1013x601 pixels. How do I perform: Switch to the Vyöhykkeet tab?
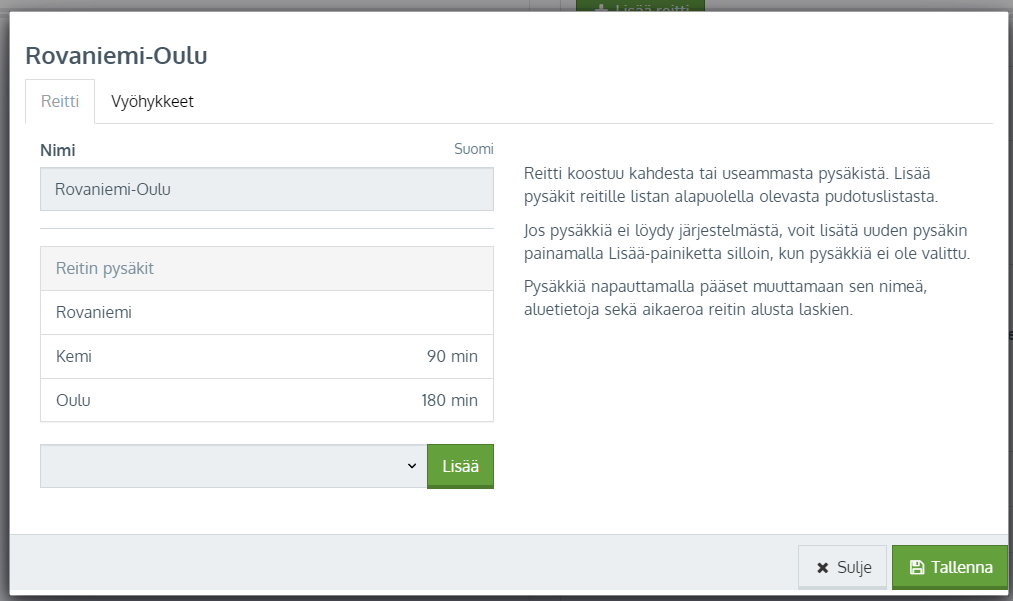152,101
